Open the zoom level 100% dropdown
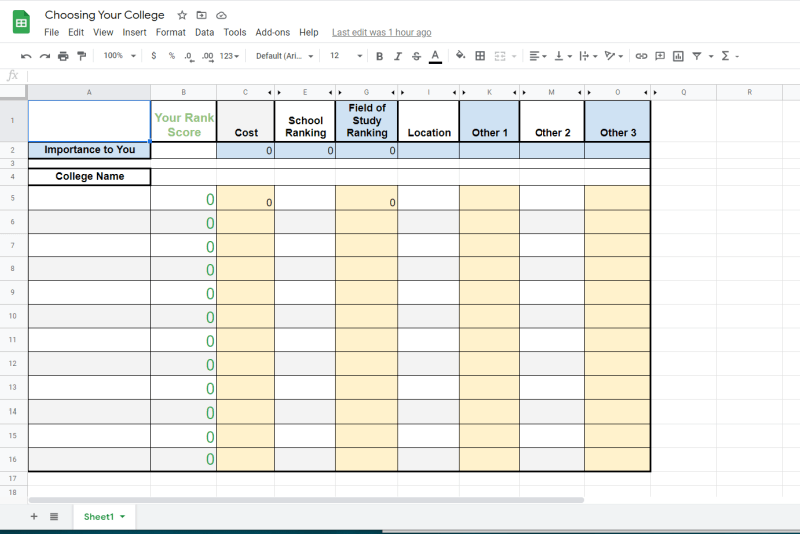 pos(118,56)
